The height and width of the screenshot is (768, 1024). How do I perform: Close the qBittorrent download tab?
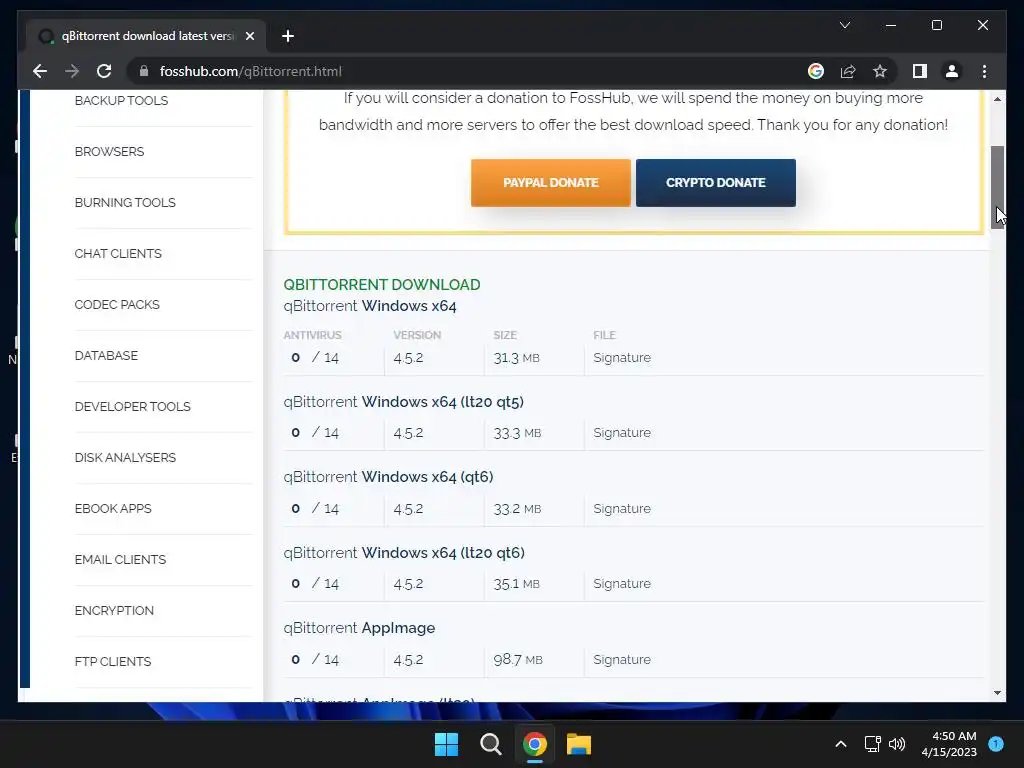(249, 36)
